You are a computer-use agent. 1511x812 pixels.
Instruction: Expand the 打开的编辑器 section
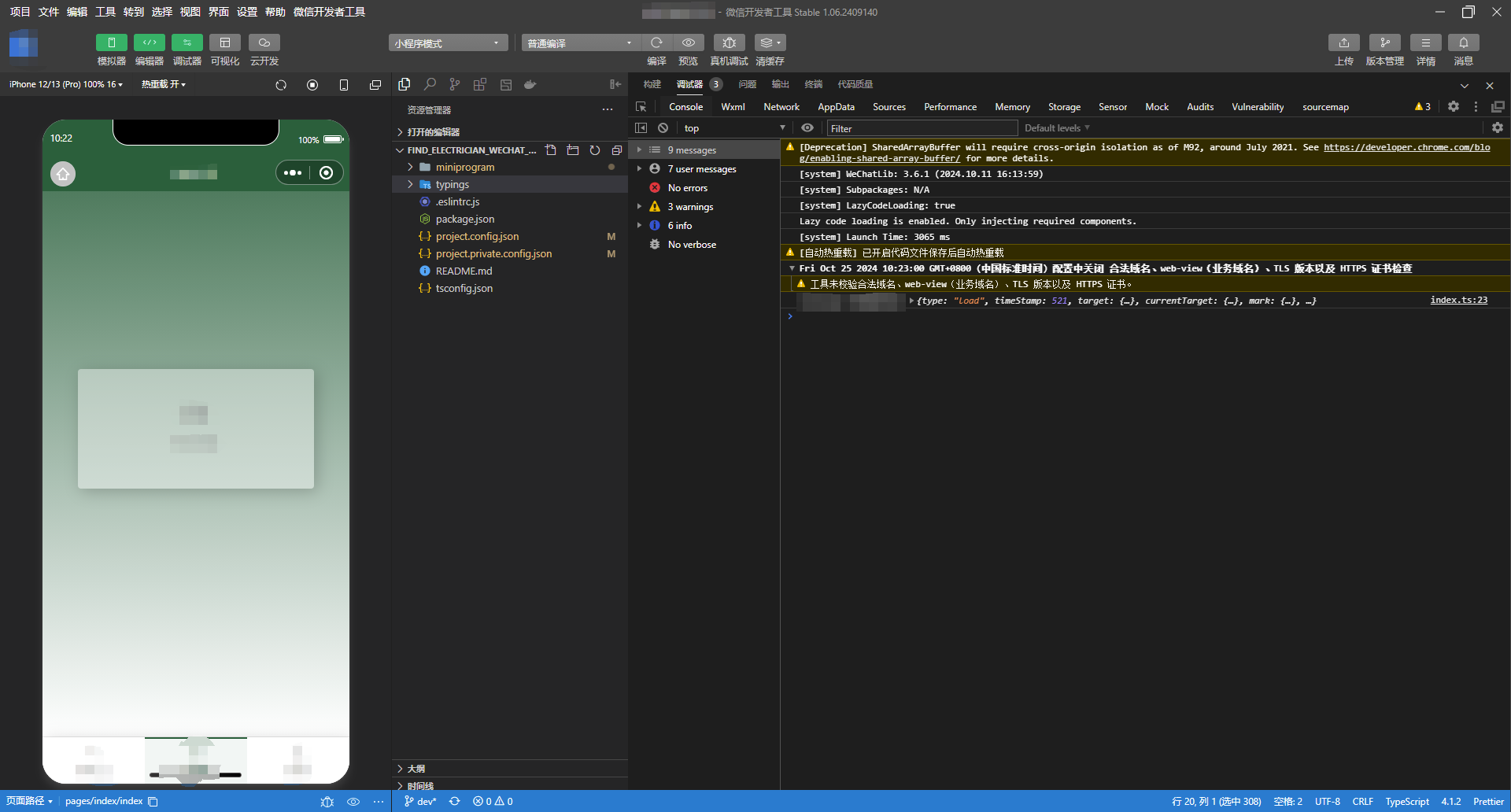[510, 131]
